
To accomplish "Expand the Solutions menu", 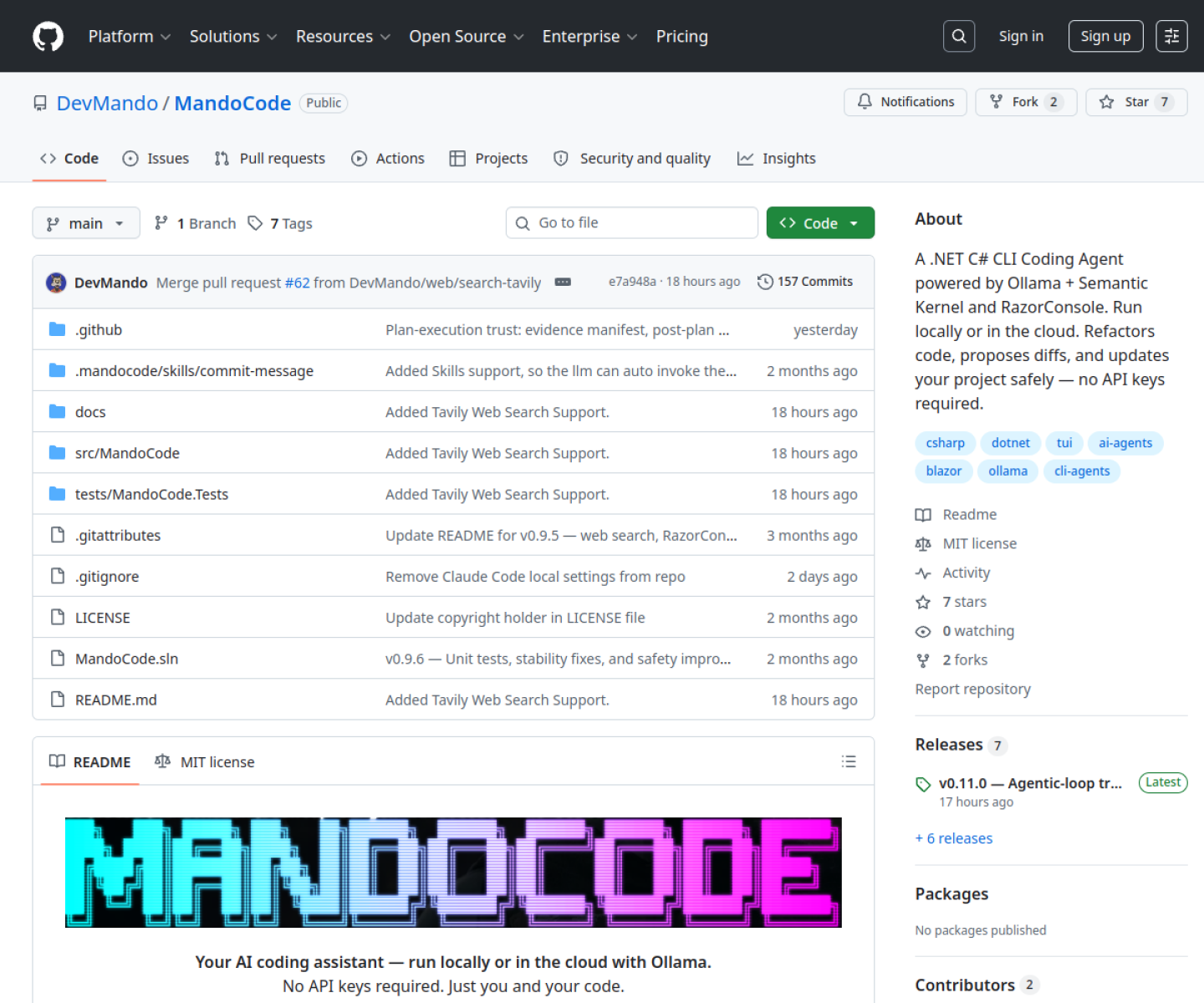I will click(233, 37).
